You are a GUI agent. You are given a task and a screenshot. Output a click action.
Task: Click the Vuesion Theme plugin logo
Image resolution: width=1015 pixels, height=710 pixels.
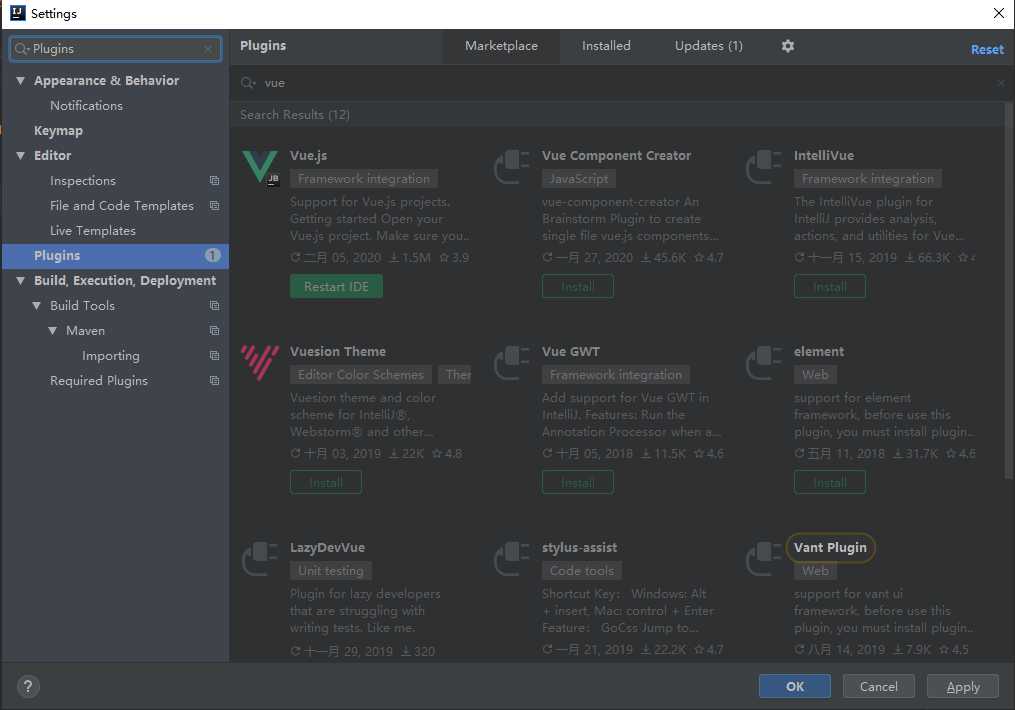(x=260, y=362)
